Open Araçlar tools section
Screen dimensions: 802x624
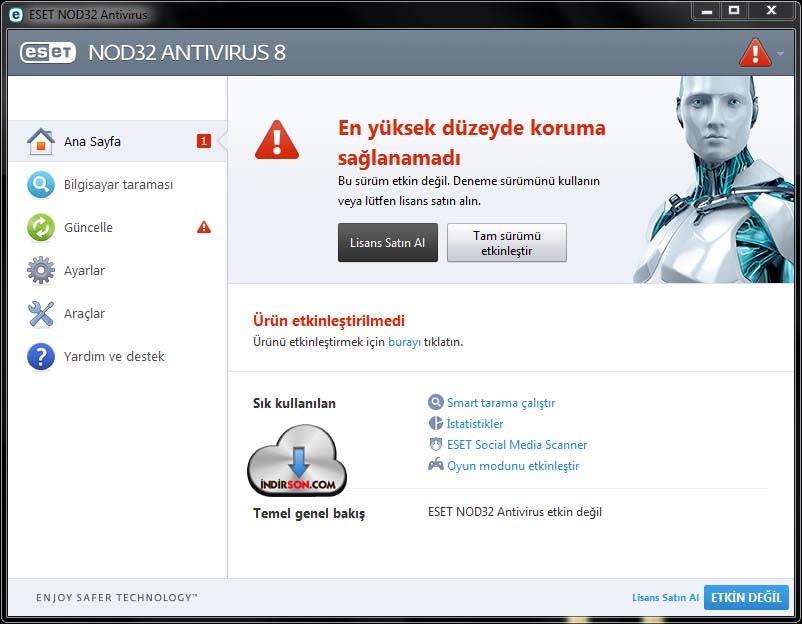[118, 314]
